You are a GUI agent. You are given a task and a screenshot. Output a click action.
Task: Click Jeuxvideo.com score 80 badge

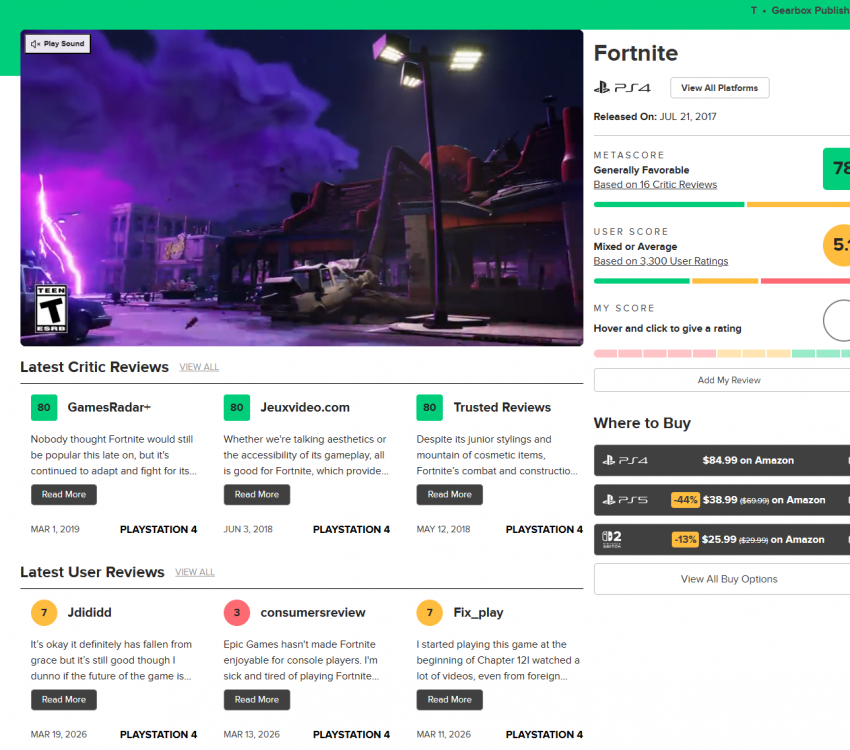coord(237,408)
